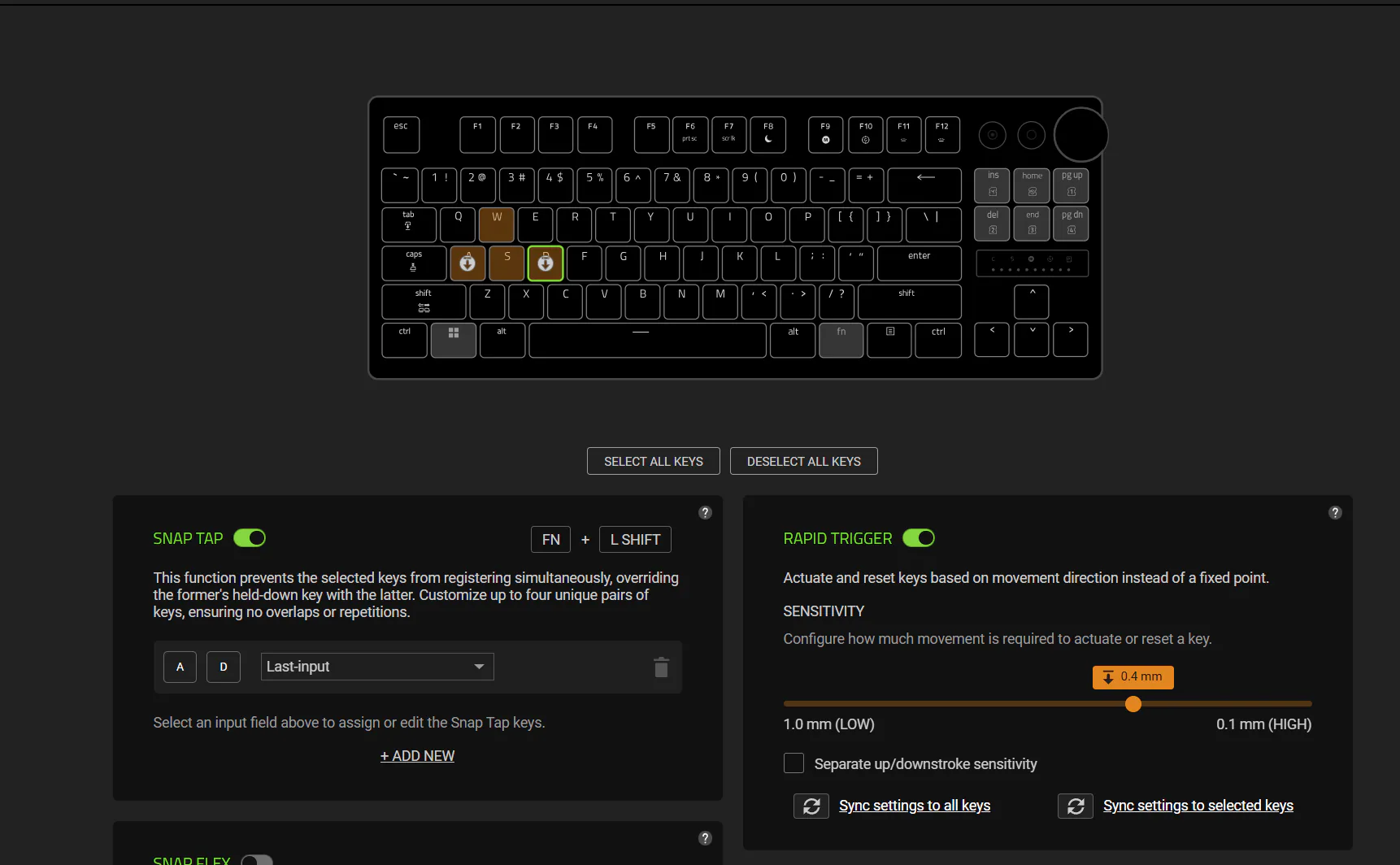Click the L SHIFT shortcut key box
Screen dimensions: 1400x865
[x=635, y=539]
